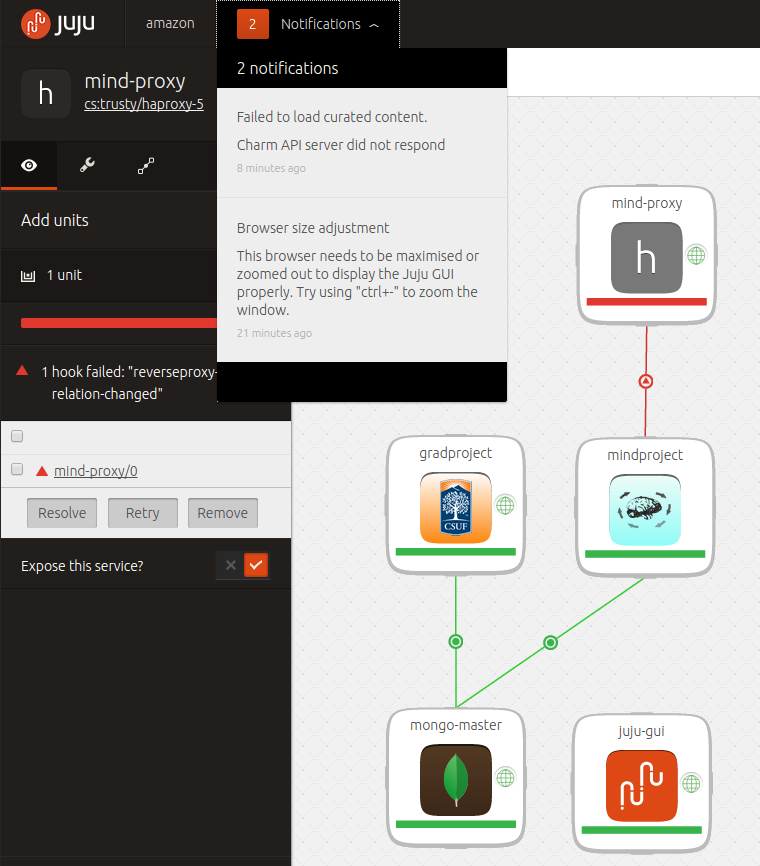Open the amazon environment menu item
This screenshot has width=760, height=866.
pos(170,23)
